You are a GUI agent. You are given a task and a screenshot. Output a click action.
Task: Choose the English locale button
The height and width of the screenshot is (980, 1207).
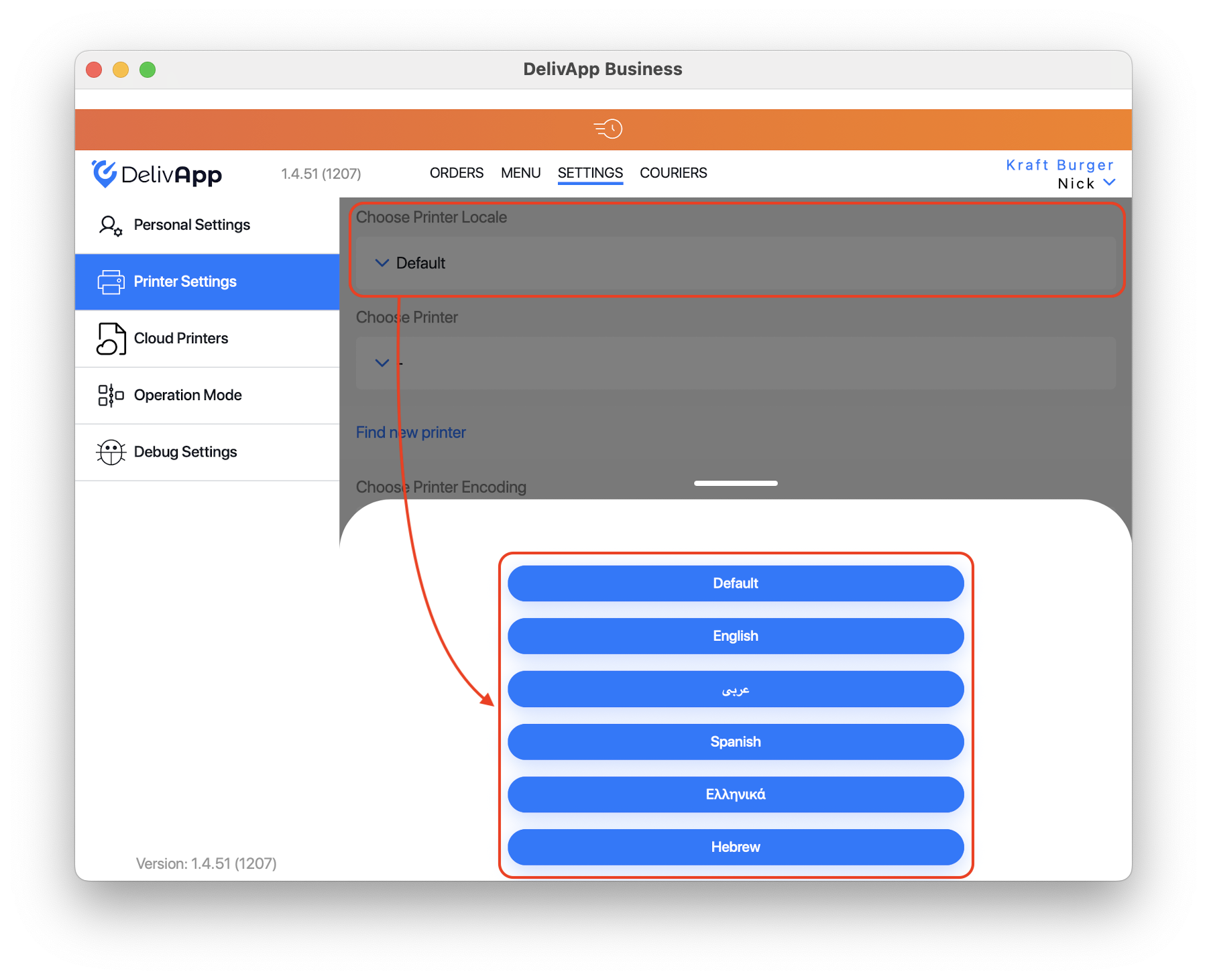(736, 636)
